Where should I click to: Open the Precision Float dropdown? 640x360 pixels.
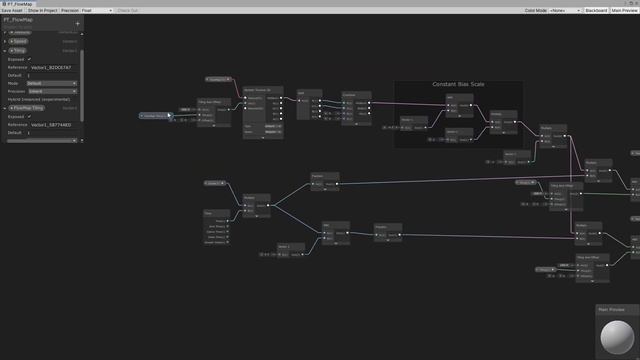pos(96,10)
